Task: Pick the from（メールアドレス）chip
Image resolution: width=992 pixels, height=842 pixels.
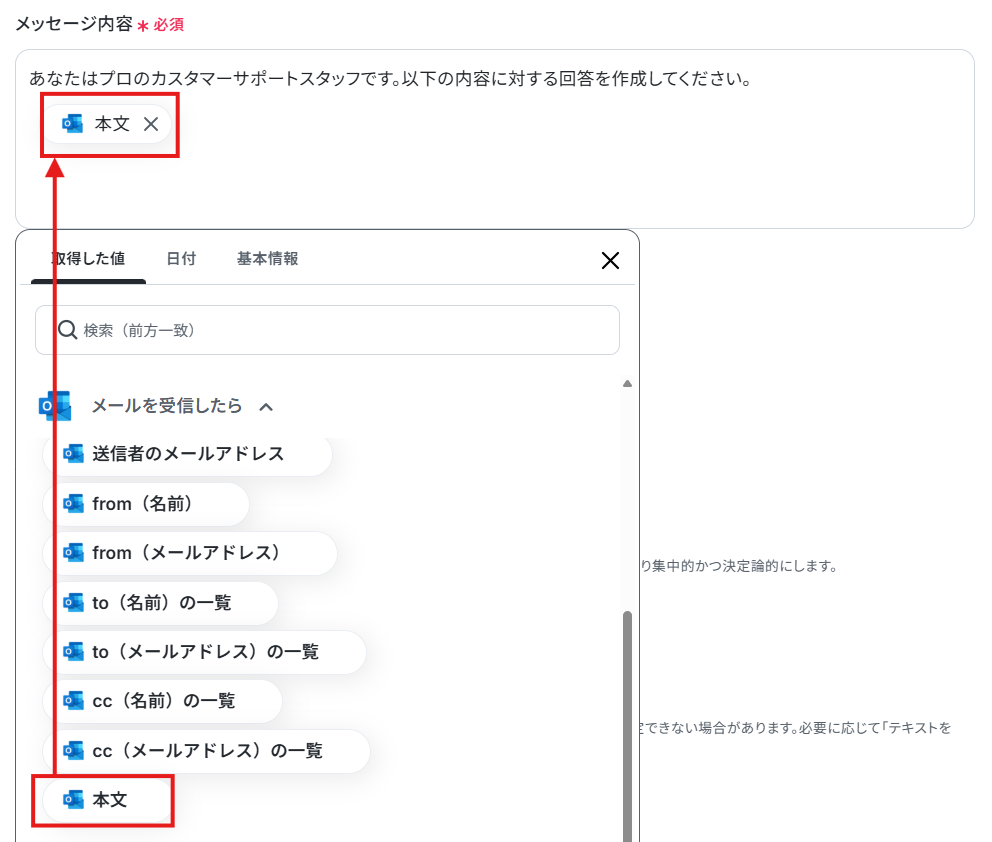Action: (x=189, y=553)
